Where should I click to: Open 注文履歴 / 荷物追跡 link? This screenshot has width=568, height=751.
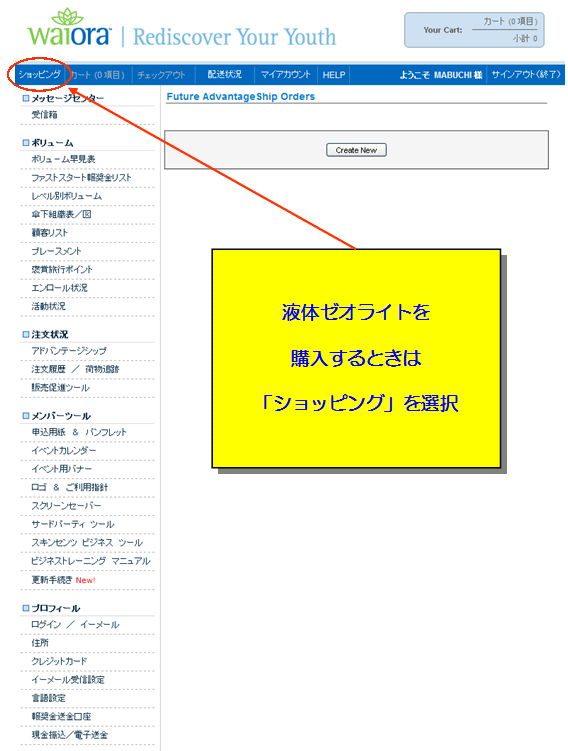click(x=76, y=369)
